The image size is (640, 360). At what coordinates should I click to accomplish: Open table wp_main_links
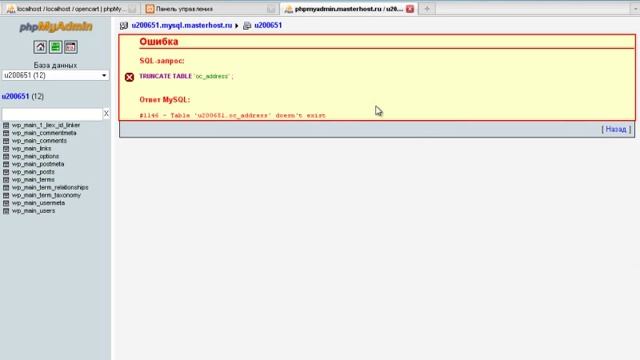coord(31,149)
